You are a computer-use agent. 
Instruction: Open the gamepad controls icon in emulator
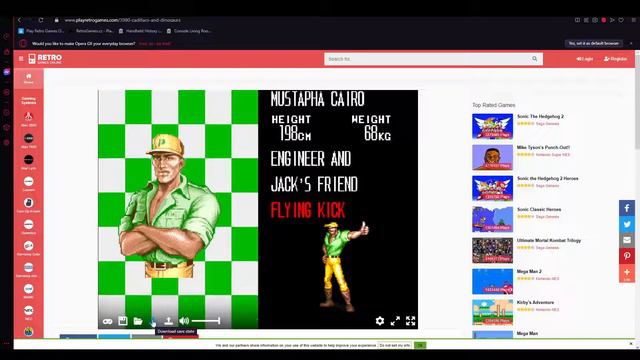point(107,321)
